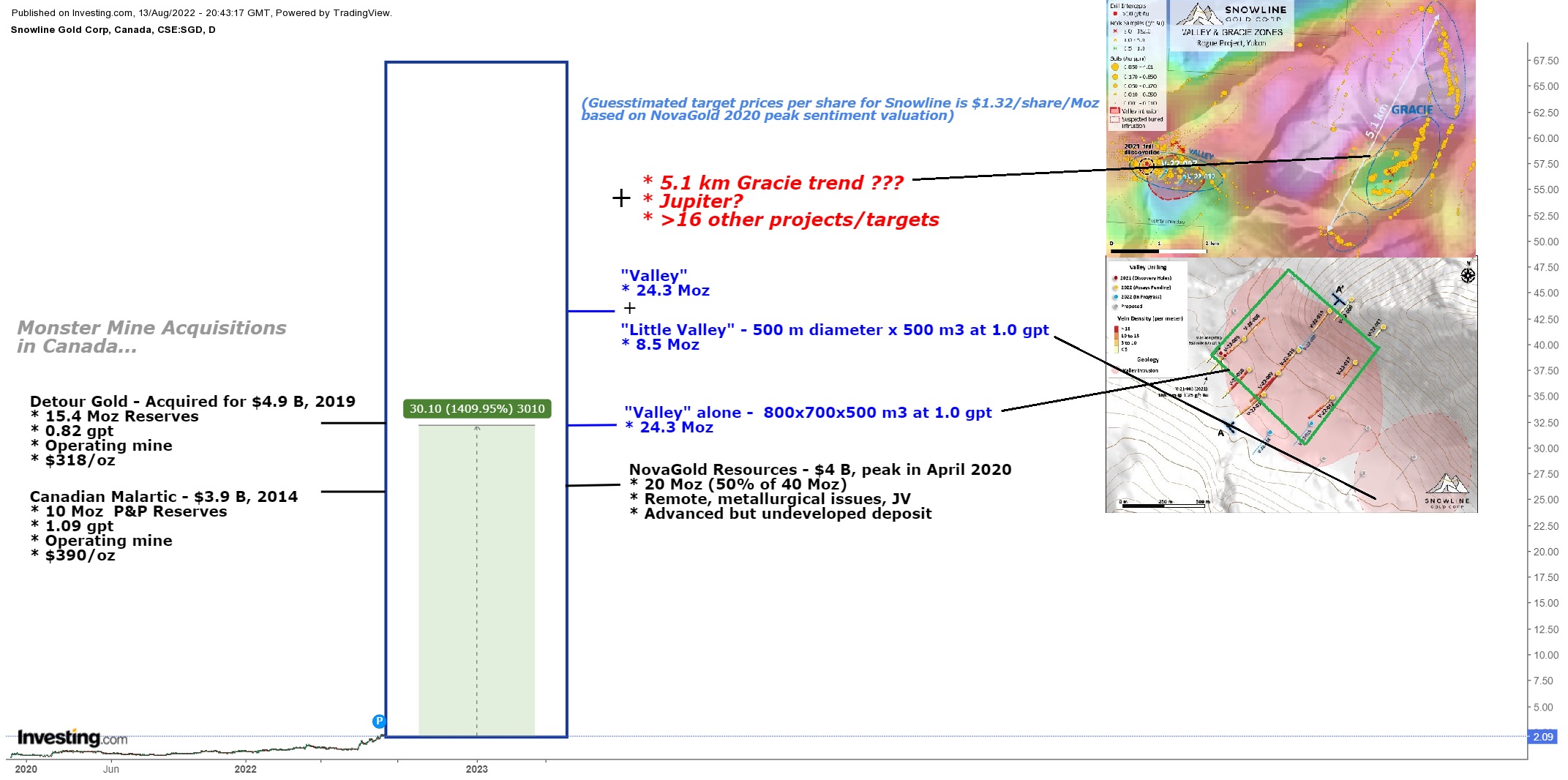Click the "Valley Drilling" legend title on lower map
Image resolution: width=1568 pixels, height=780 pixels.
[x=1147, y=267]
